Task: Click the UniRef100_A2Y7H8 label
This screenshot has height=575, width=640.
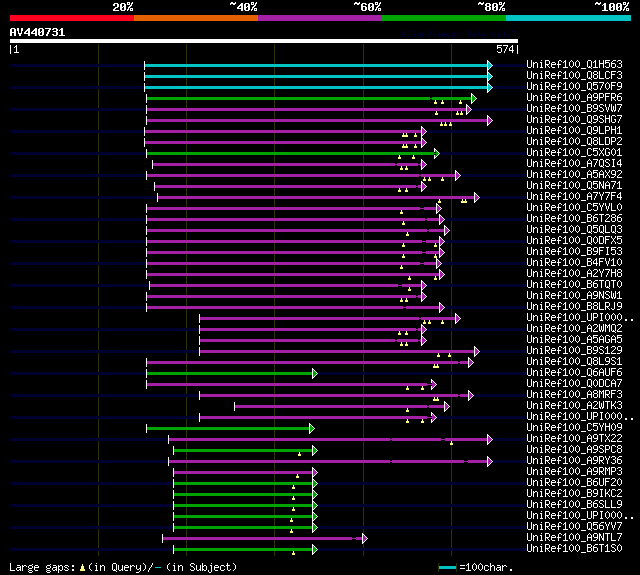Action: coord(574,273)
